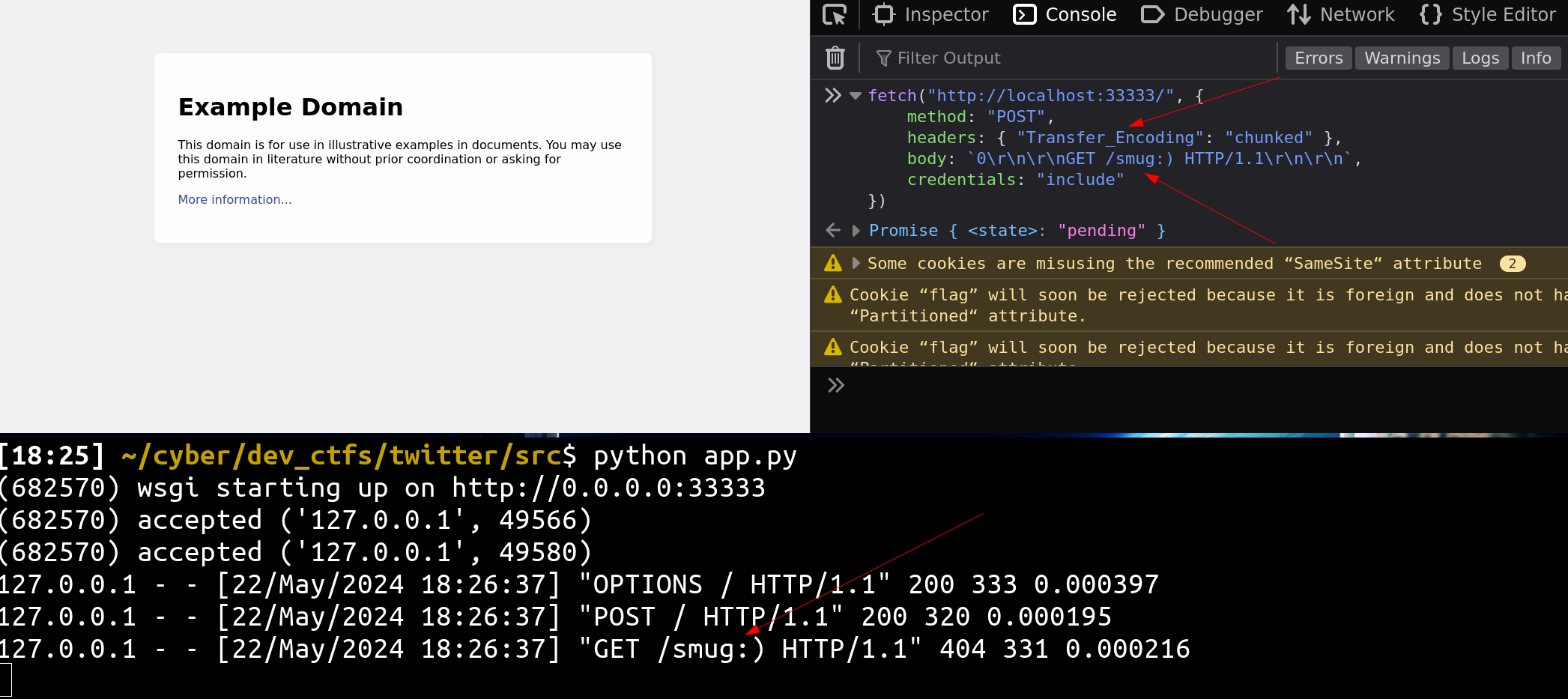Toggle the Errors filter

(1318, 58)
